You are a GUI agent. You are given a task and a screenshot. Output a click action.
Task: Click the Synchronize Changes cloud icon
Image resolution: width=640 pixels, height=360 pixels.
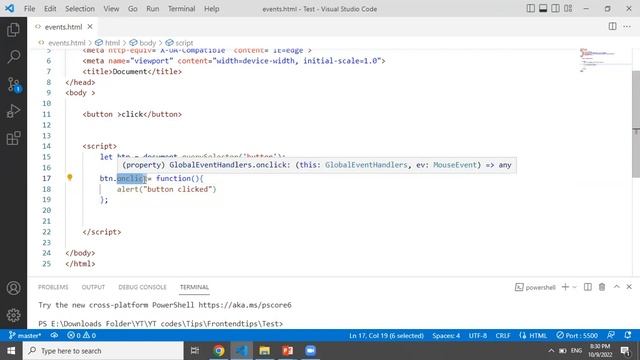54,336
